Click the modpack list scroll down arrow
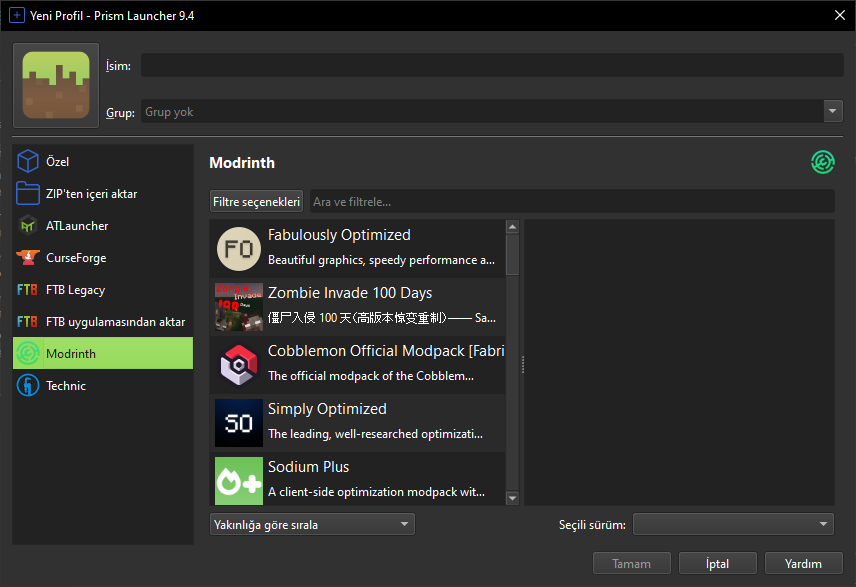Viewport: 856px width, 587px height. point(512,497)
